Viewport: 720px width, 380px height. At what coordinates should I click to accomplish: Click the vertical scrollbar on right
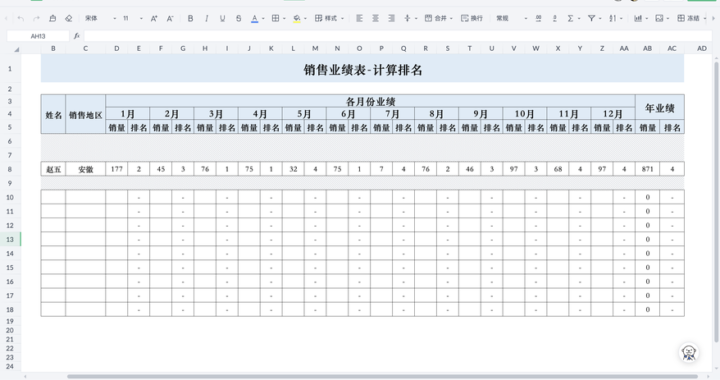click(716, 202)
